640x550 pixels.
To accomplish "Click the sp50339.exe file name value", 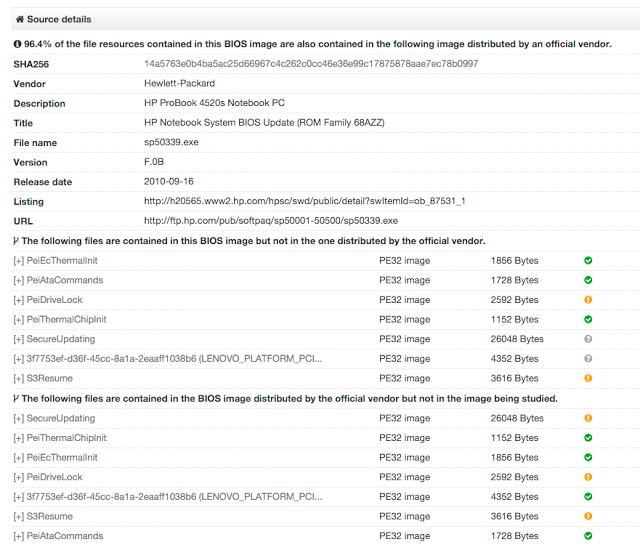I will pos(171,143).
